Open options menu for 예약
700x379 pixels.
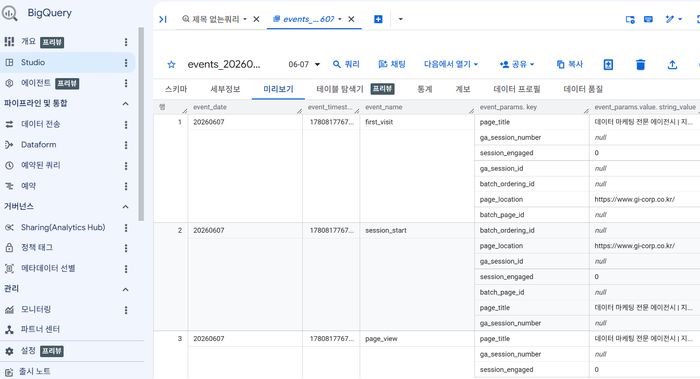[126, 186]
